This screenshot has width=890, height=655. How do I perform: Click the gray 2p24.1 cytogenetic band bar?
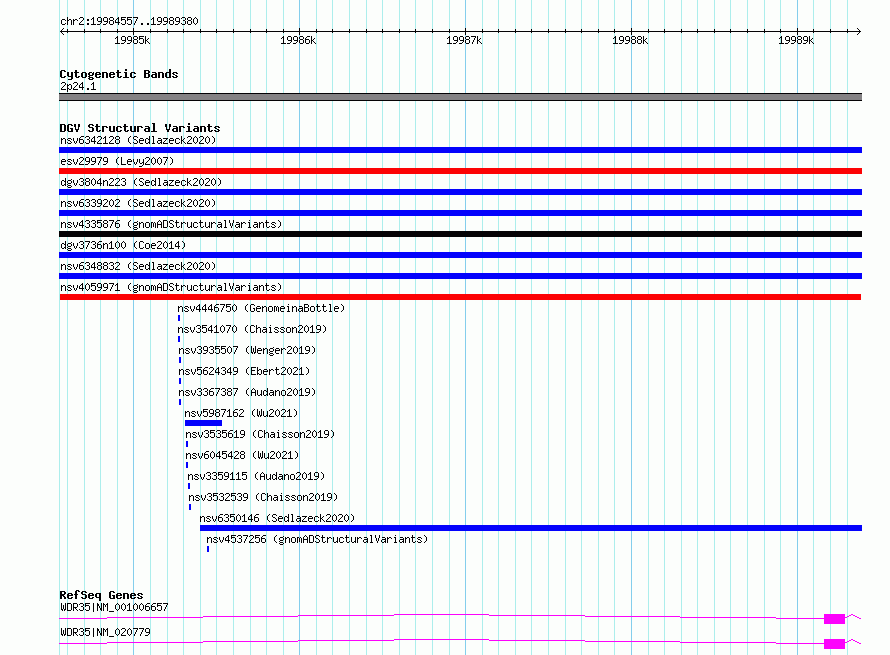460,97
